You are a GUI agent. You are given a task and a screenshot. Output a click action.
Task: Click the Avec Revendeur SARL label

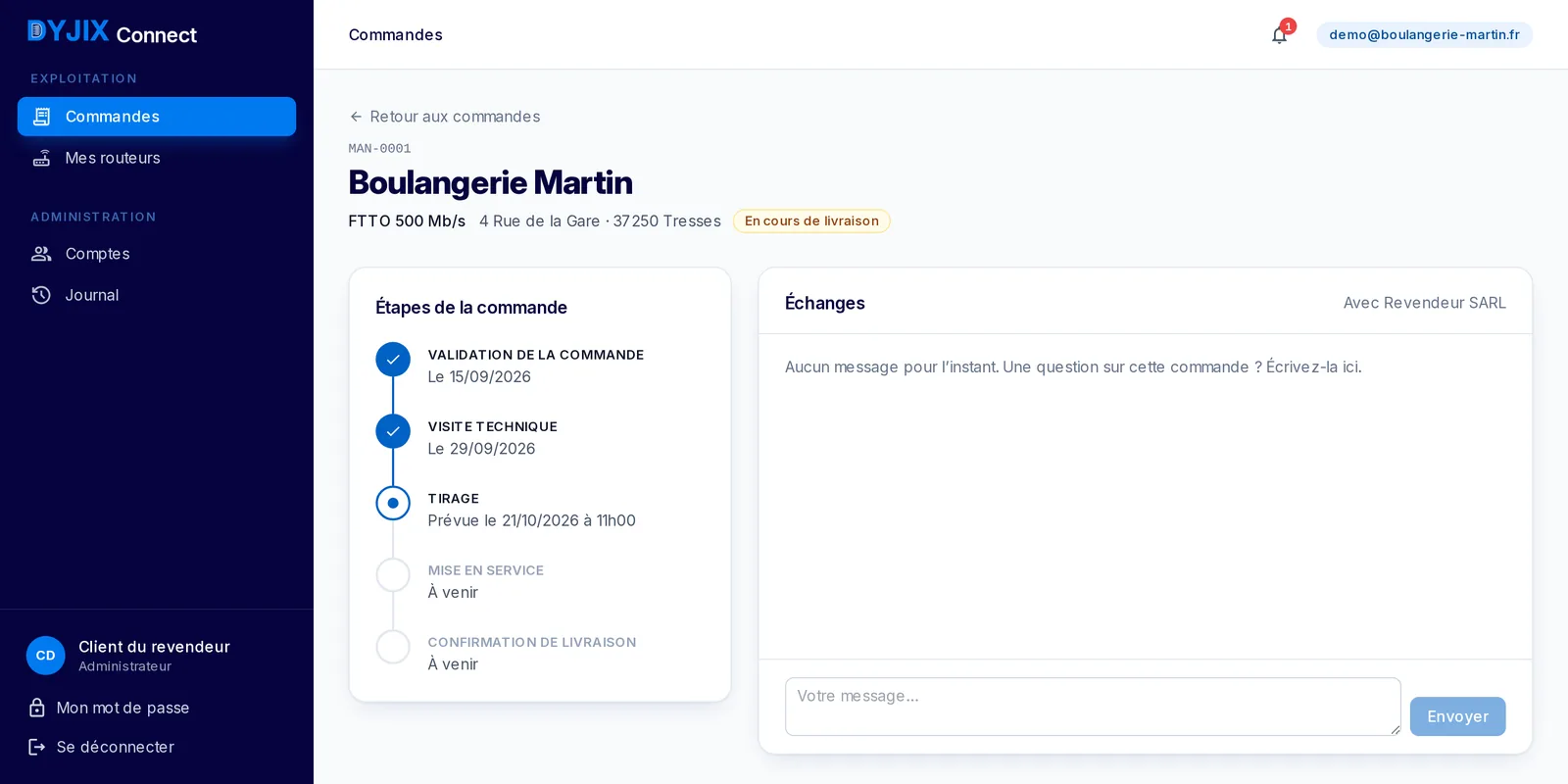click(x=1424, y=303)
